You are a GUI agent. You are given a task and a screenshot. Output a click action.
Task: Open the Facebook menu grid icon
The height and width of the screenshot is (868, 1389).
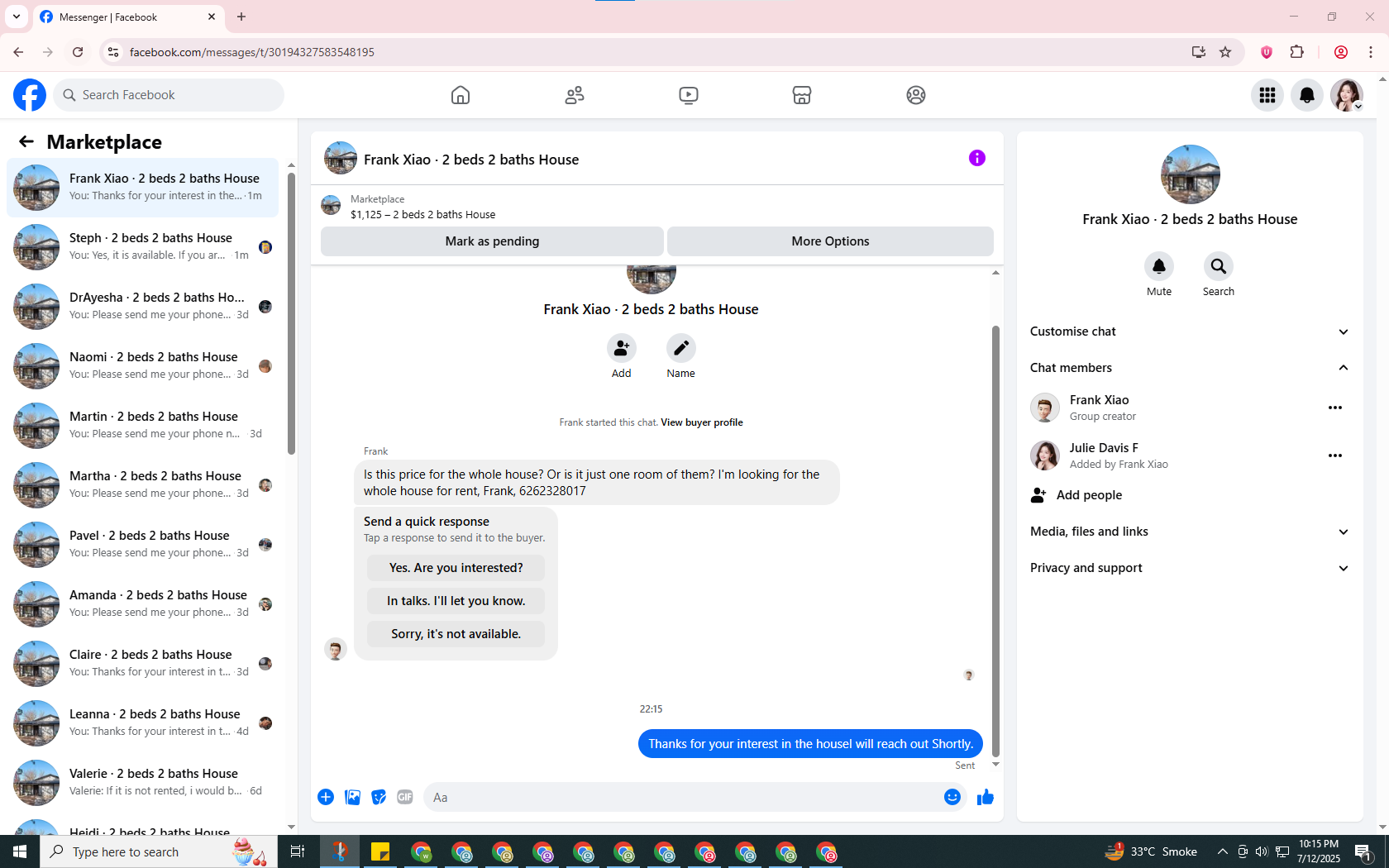[1267, 95]
